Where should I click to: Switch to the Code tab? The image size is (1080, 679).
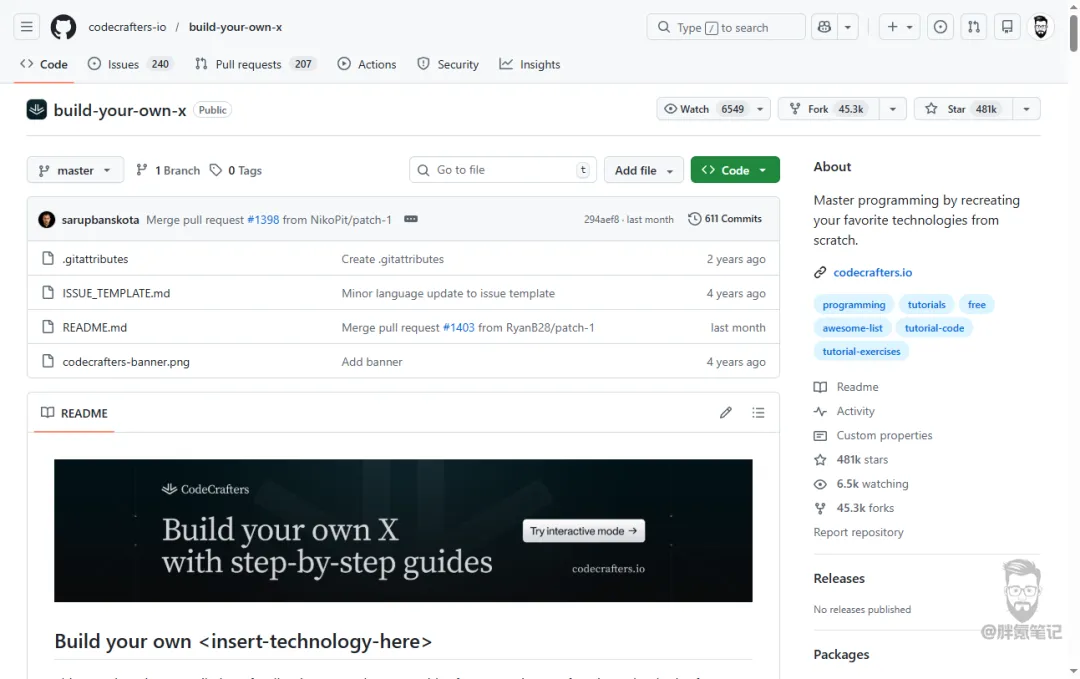(44, 64)
